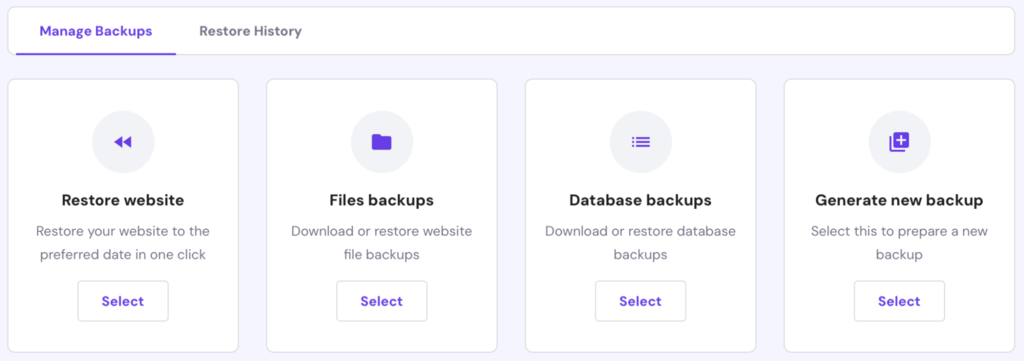Click the prepare a new backup description

click(899, 243)
